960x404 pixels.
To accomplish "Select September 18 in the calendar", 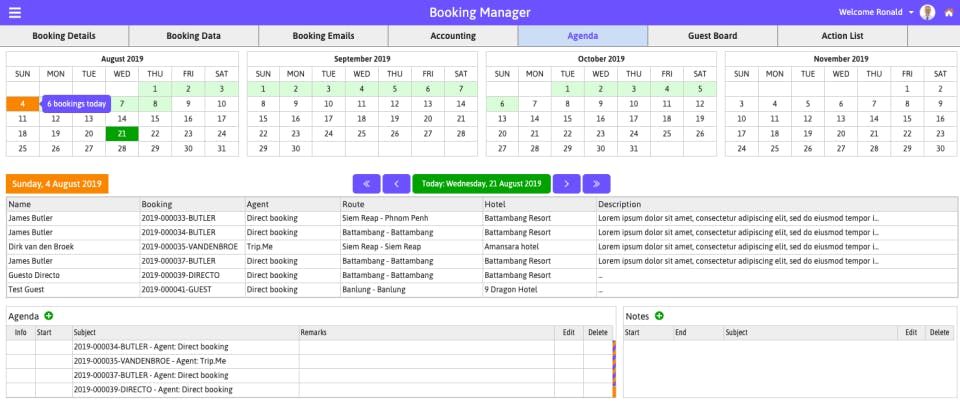I will pyautogui.click(x=362, y=119).
